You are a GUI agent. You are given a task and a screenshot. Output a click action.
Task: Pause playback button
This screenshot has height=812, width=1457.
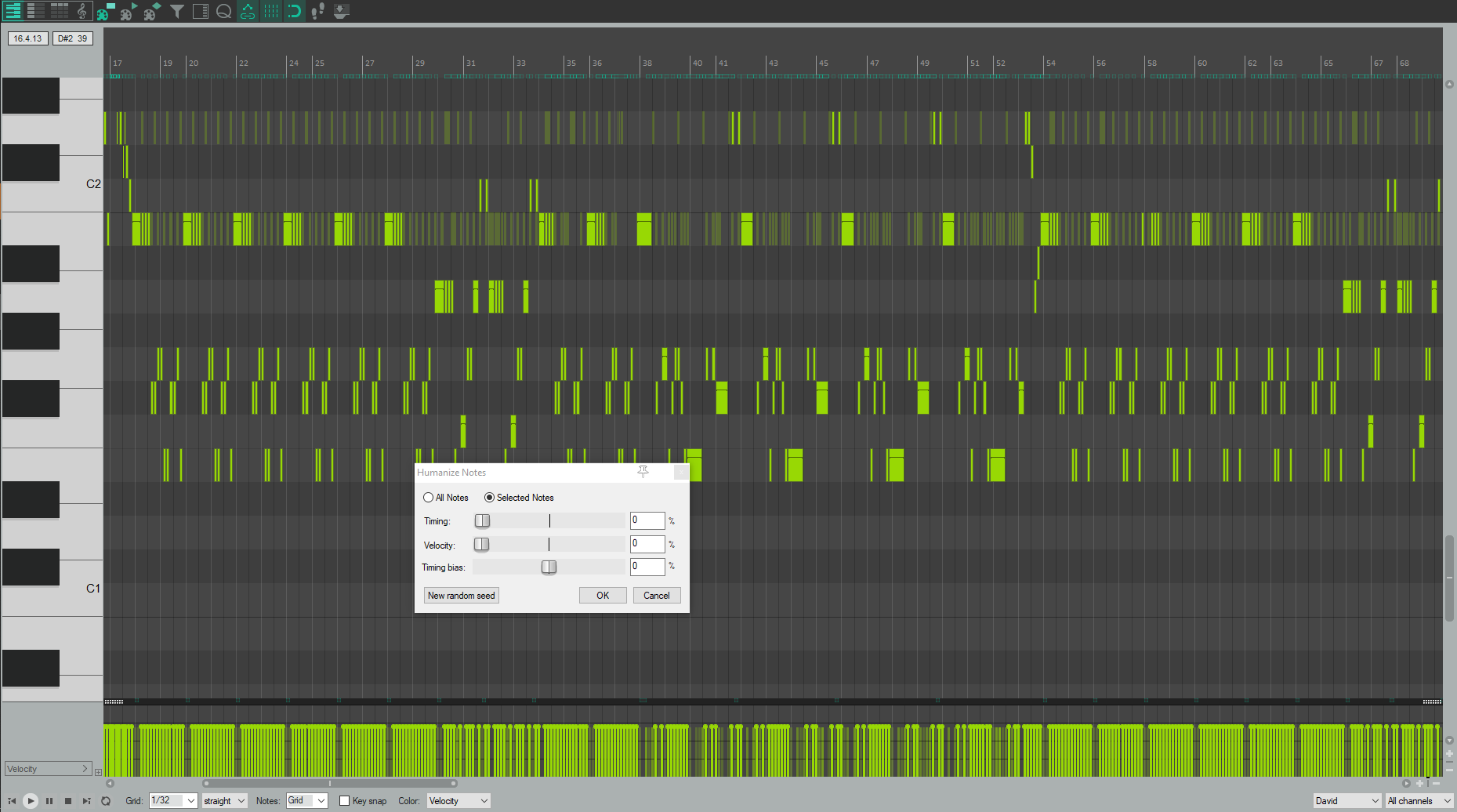pyautogui.click(x=49, y=801)
